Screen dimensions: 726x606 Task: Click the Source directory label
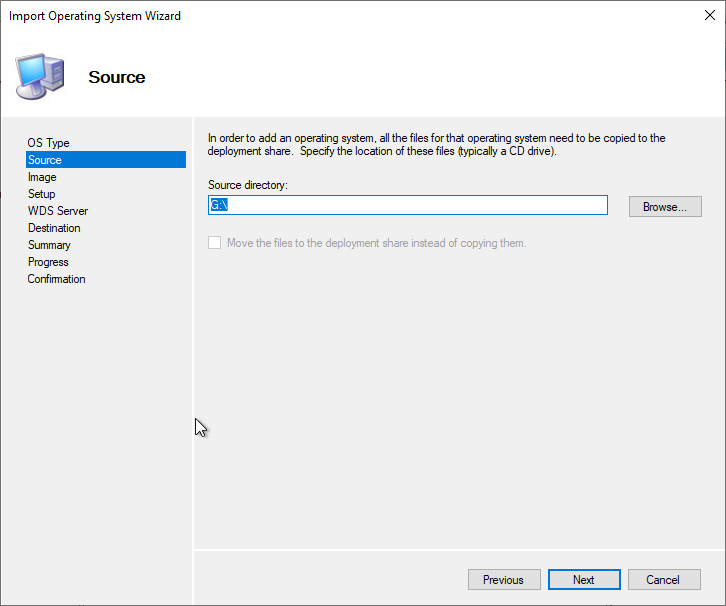tap(248, 185)
